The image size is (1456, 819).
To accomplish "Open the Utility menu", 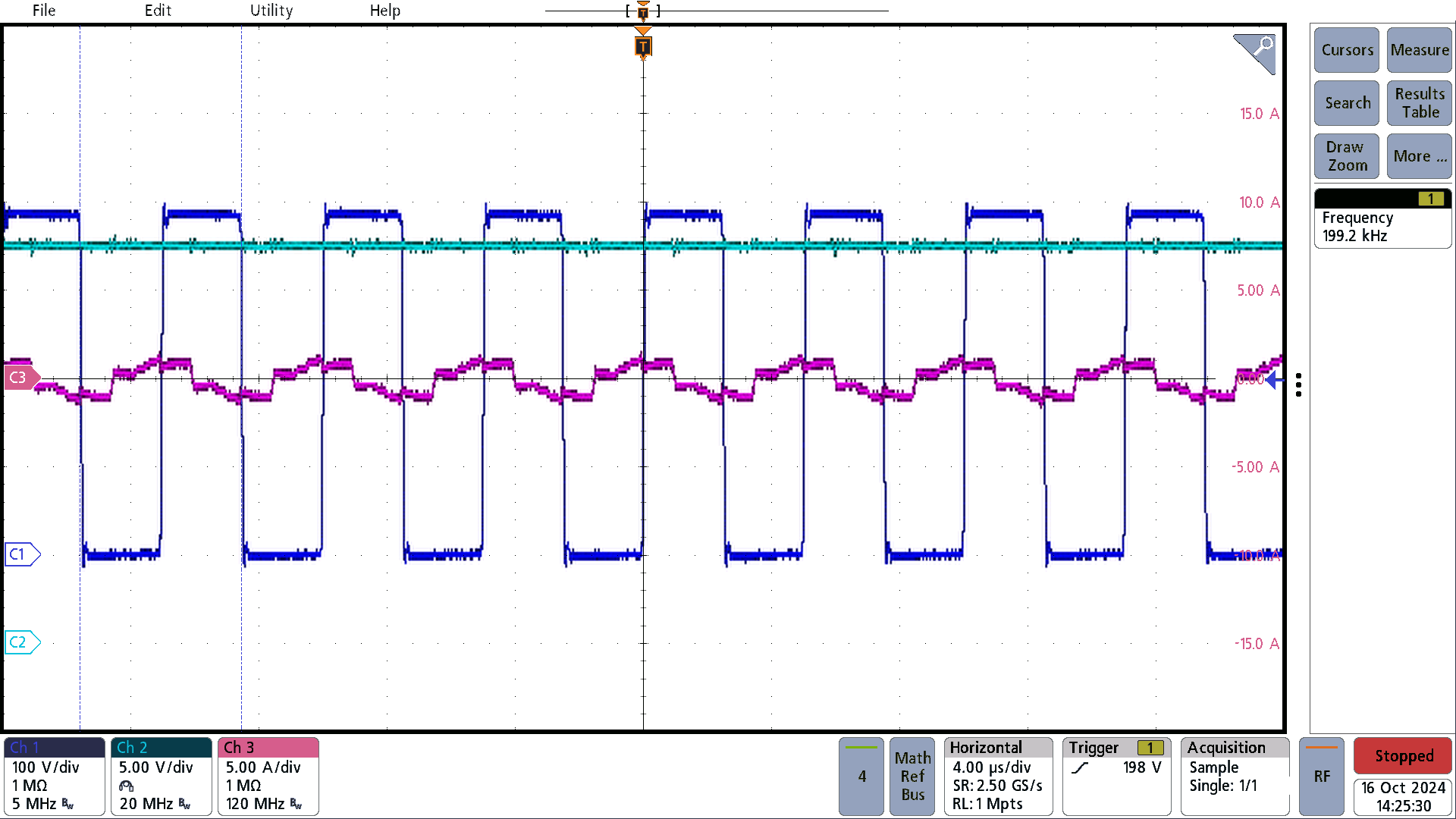I will (x=271, y=11).
